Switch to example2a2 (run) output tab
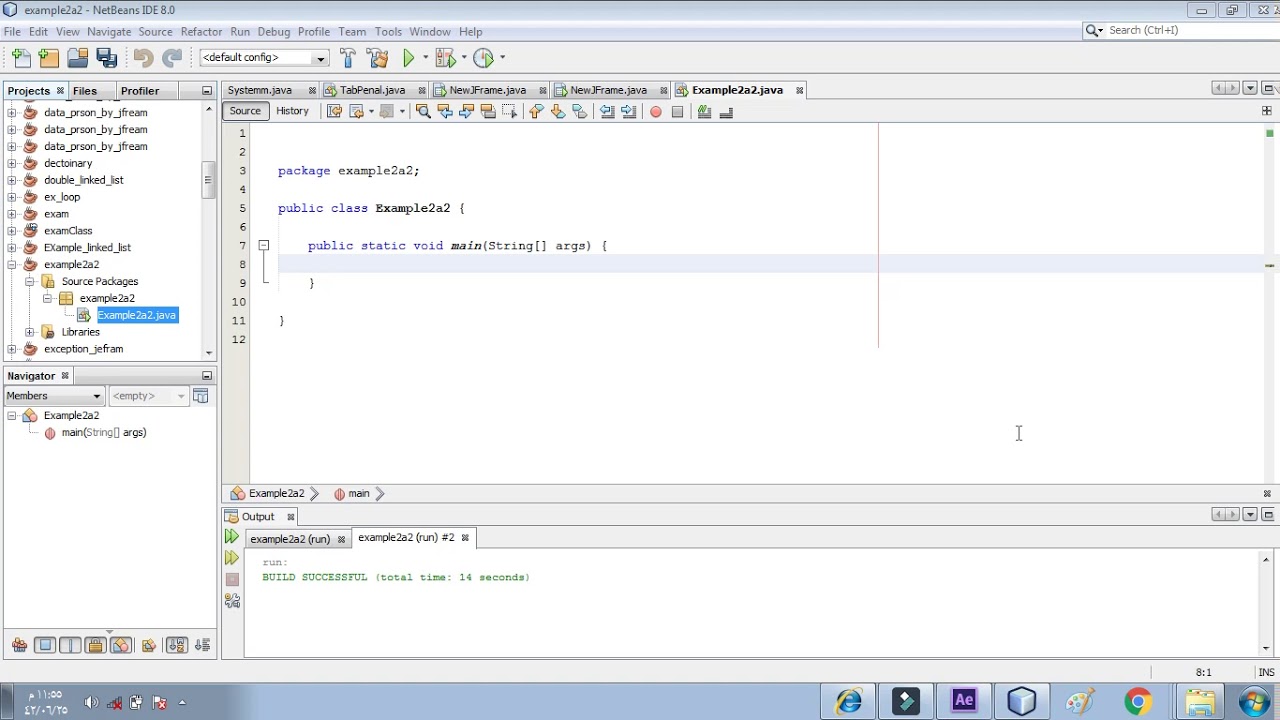This screenshot has width=1280, height=720. coord(290,539)
